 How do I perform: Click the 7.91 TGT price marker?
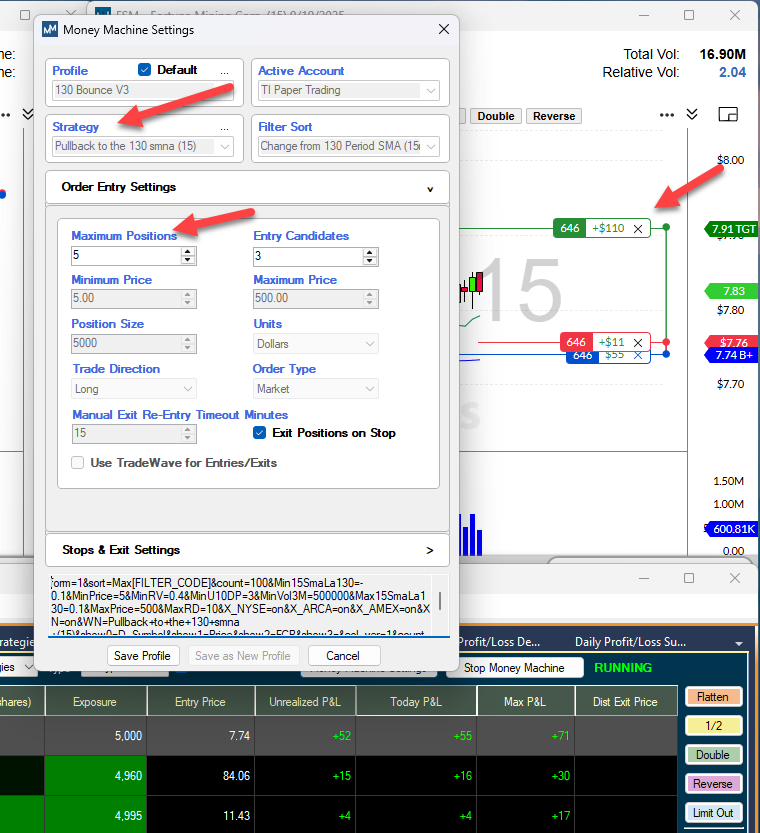point(732,229)
